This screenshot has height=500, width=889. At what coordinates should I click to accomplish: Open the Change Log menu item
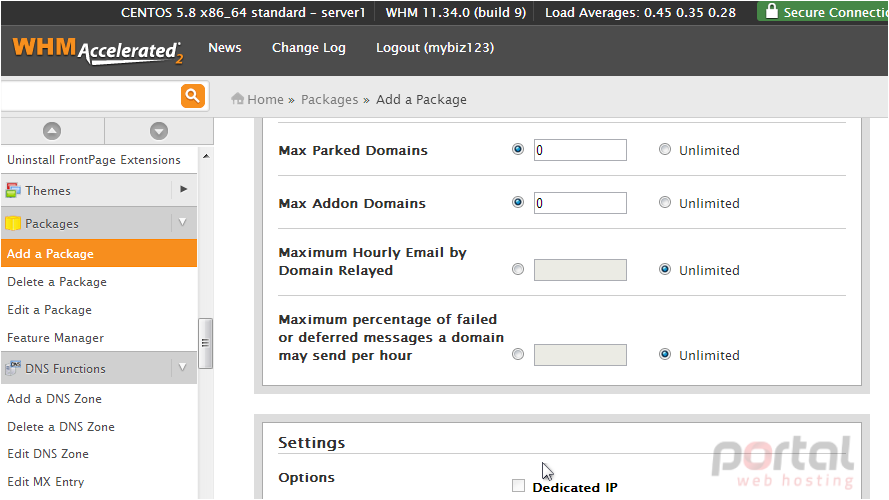click(308, 48)
